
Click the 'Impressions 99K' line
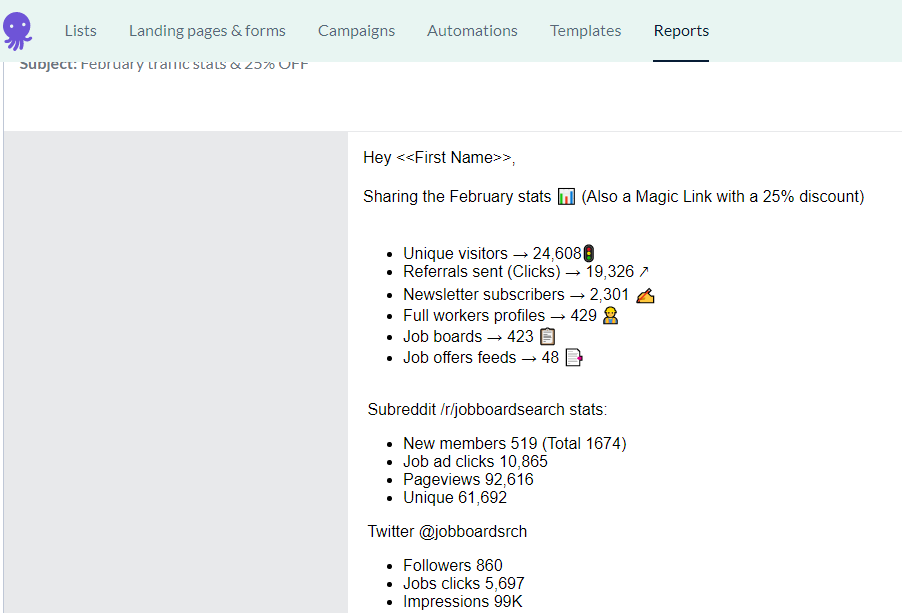tap(463, 601)
